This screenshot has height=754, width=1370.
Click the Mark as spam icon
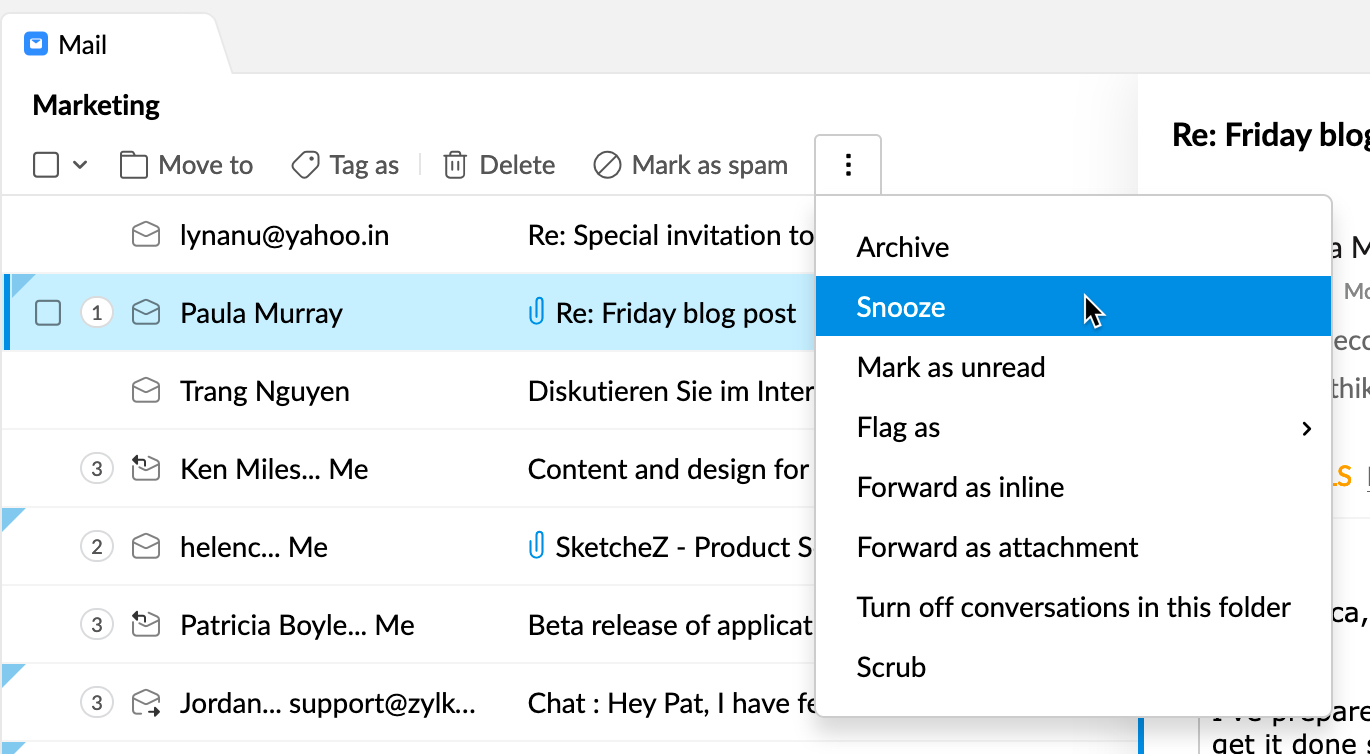(607, 165)
